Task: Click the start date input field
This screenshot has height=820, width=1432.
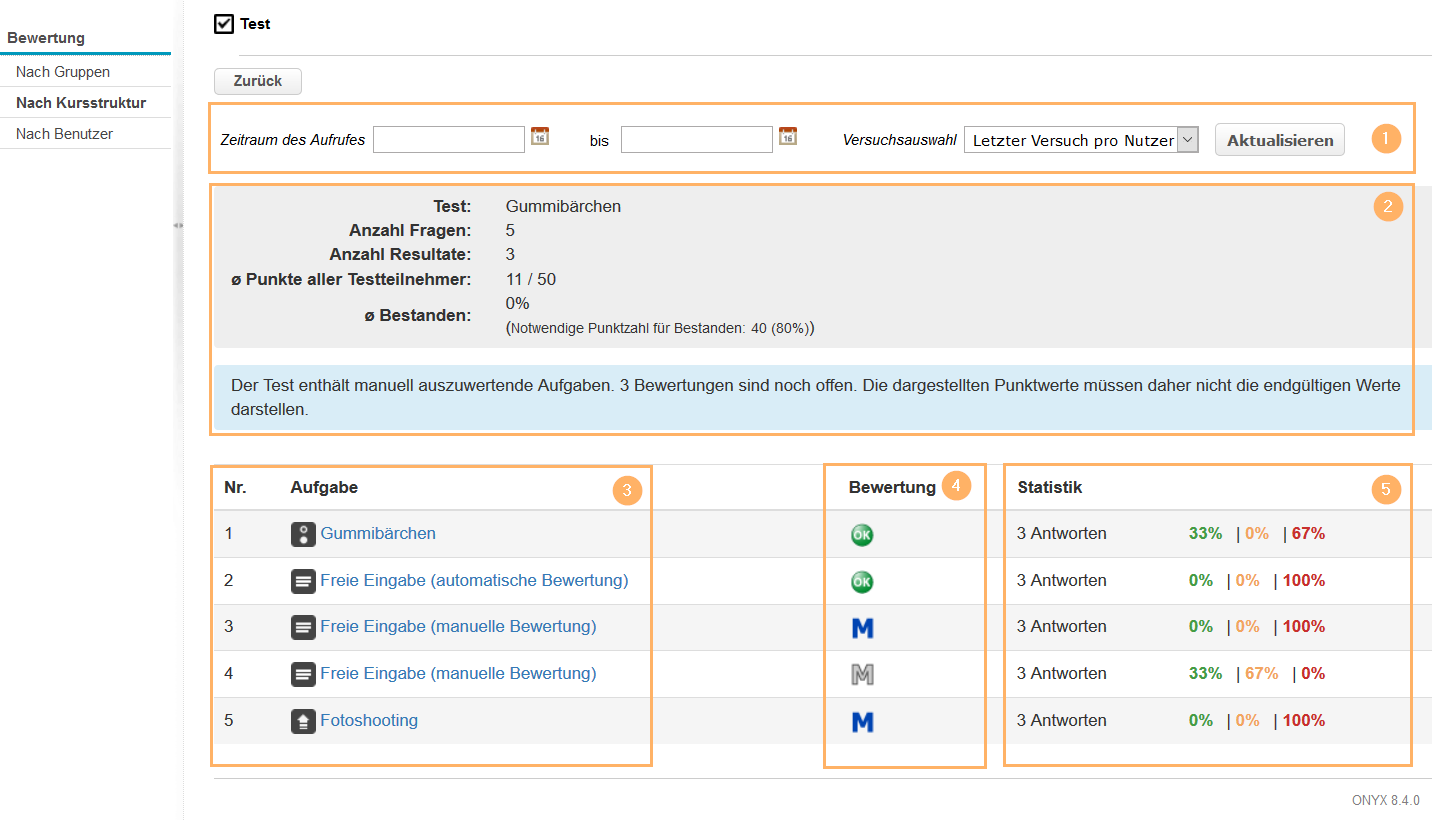Action: point(449,140)
